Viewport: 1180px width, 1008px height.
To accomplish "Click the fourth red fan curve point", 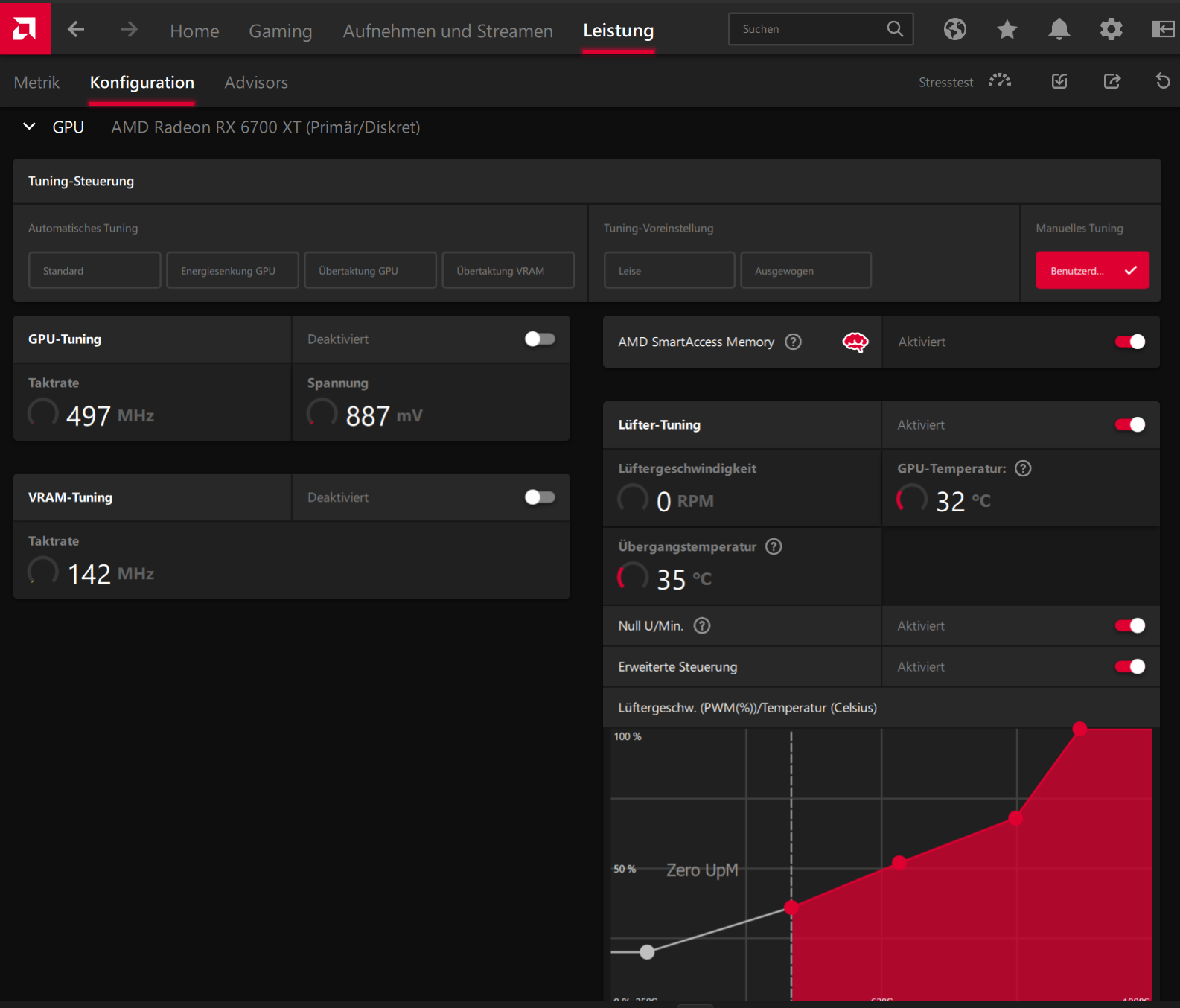I will point(1015,818).
